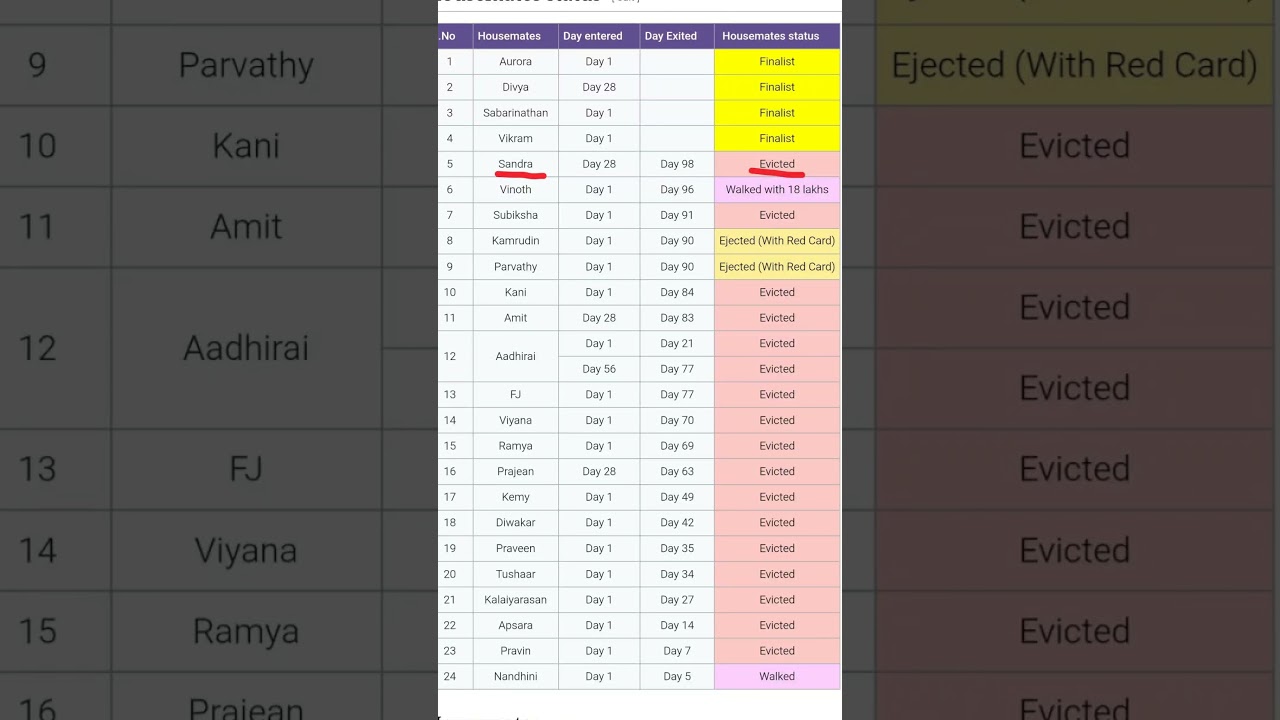Click Kamrudin's name in the center table
The image size is (1280, 720).
tap(515, 241)
